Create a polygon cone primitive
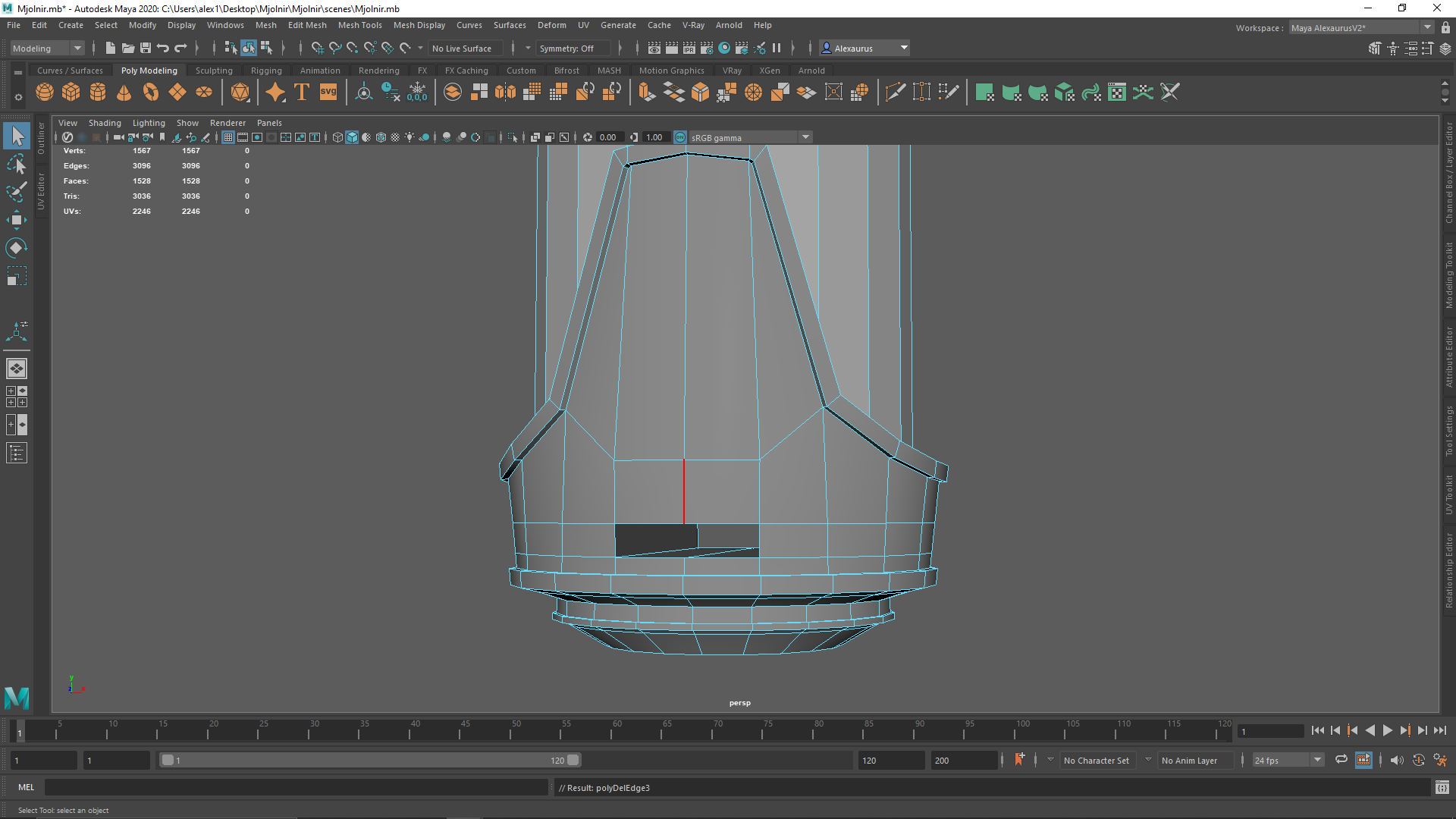This screenshot has width=1456, height=819. (124, 92)
